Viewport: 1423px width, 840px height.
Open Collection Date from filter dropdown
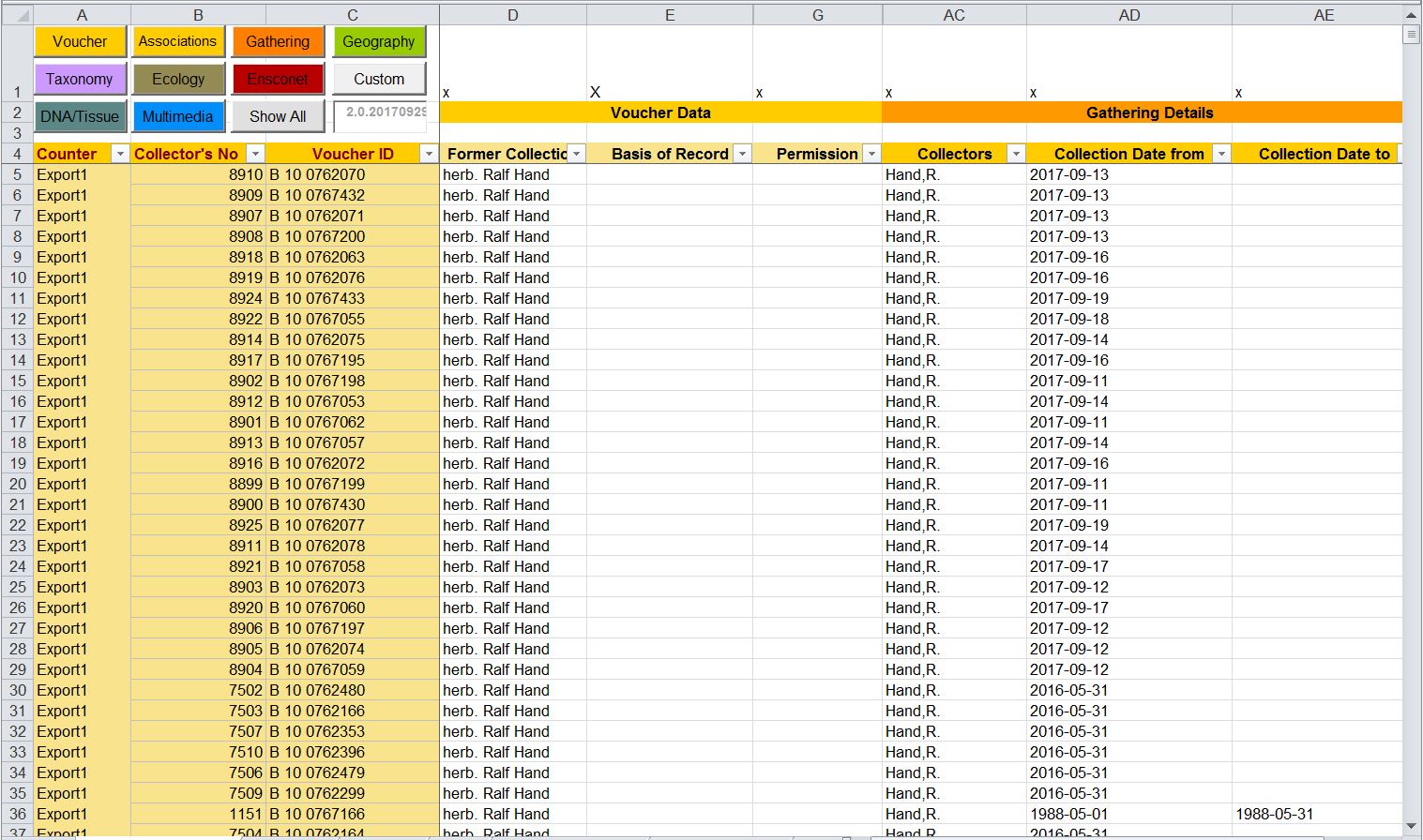tap(1221, 154)
